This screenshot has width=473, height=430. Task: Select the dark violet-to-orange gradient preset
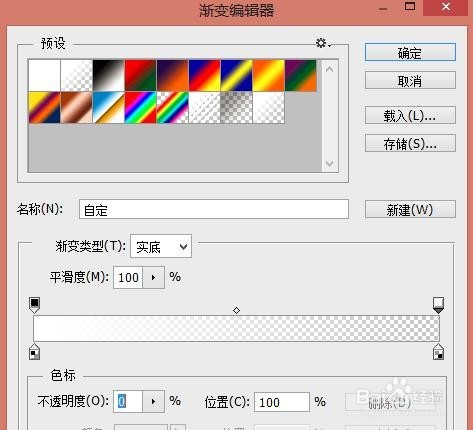(173, 75)
